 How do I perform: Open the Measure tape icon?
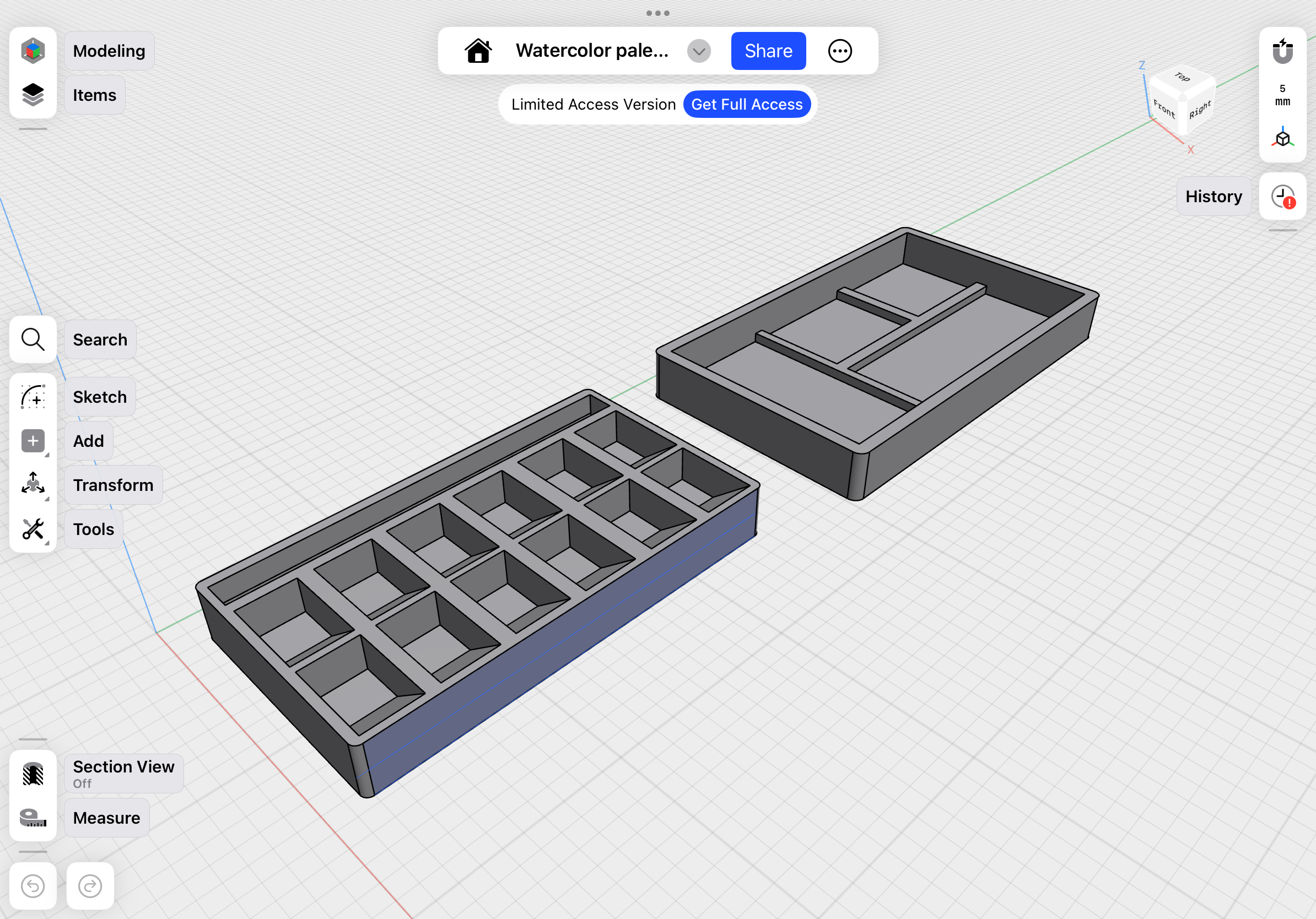[33, 818]
